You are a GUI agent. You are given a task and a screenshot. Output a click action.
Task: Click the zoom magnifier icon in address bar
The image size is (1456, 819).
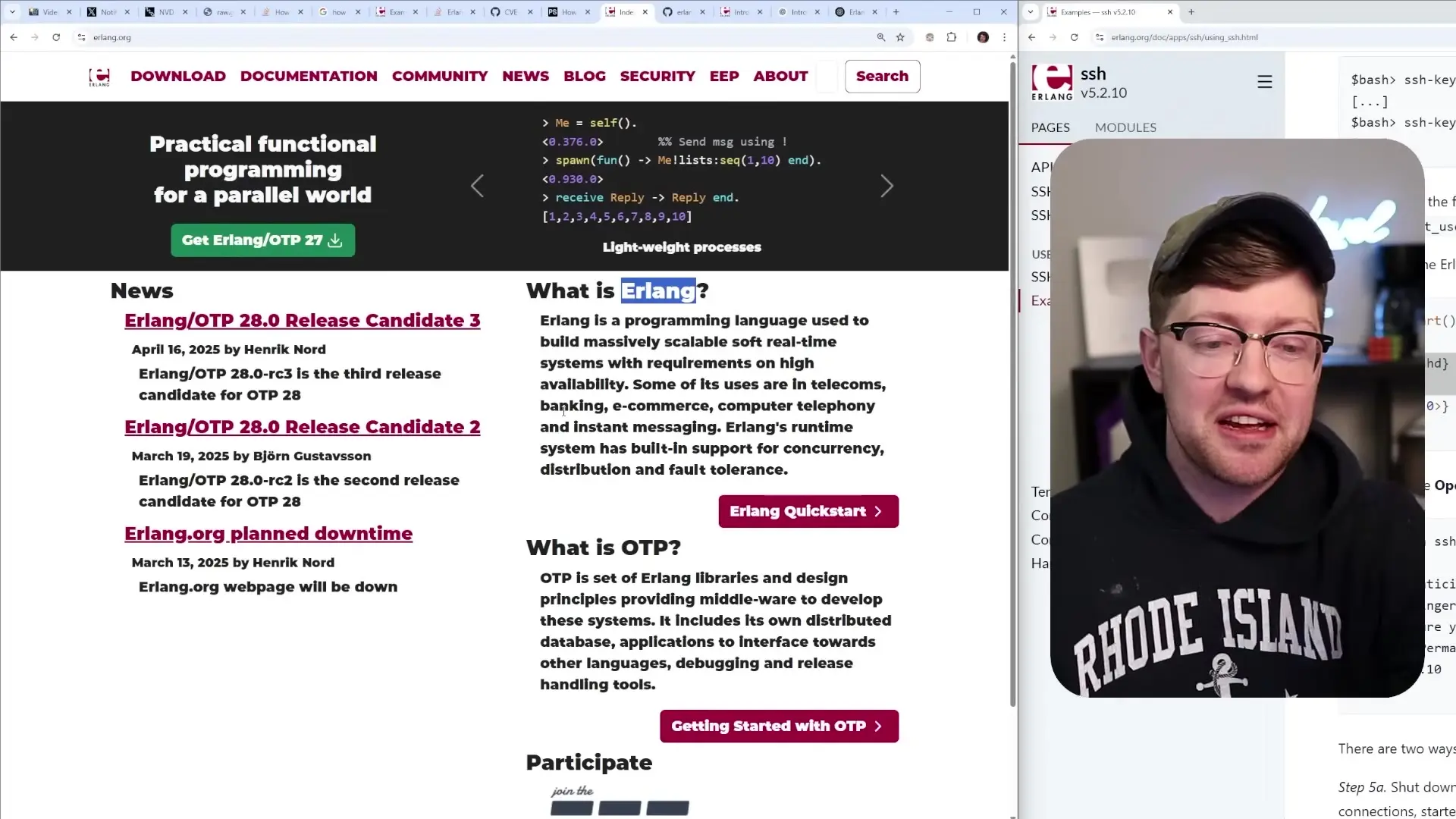pos(881,37)
